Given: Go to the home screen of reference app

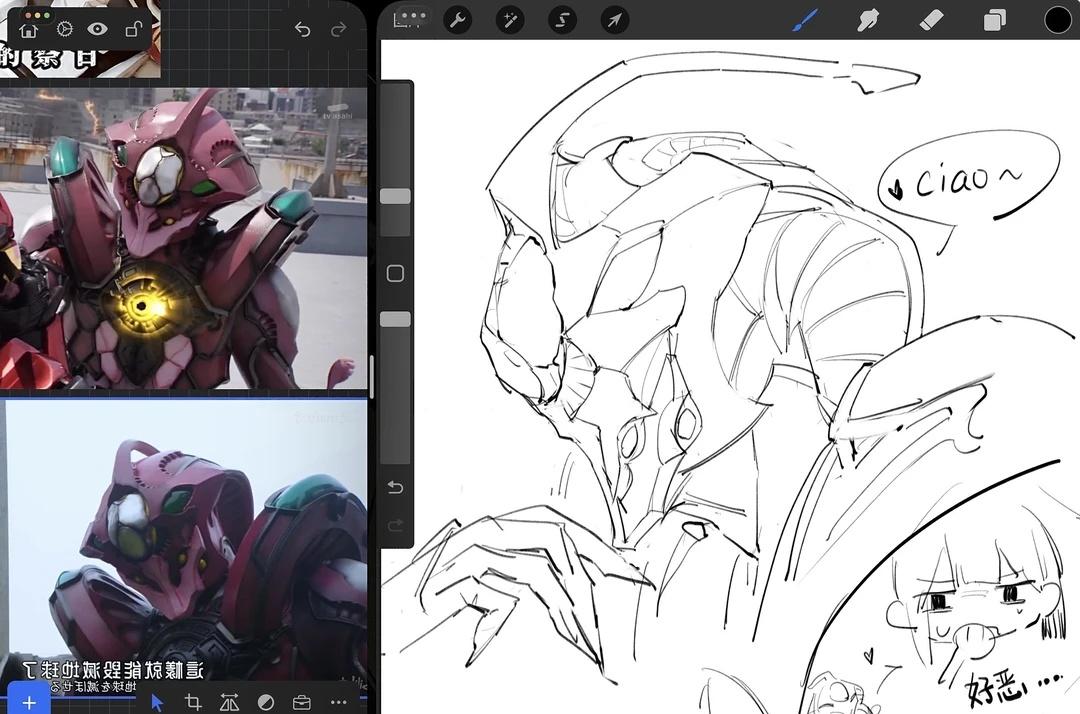Looking at the screenshot, I should (29, 31).
